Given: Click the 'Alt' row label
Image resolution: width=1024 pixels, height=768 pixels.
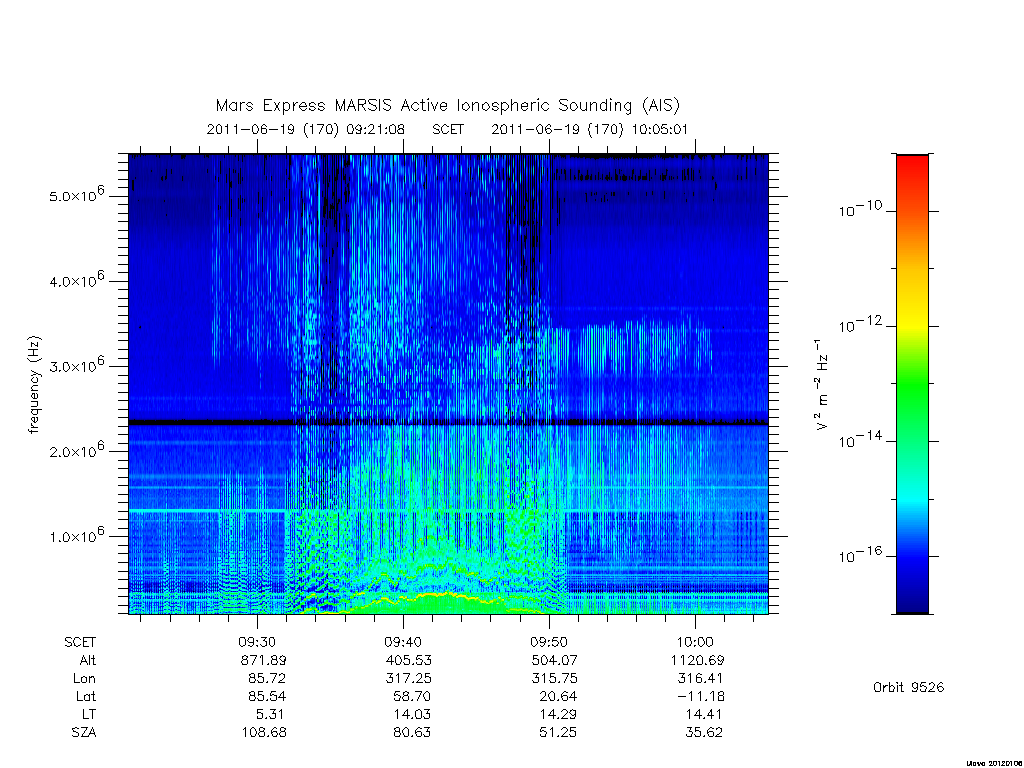Looking at the screenshot, I should [88, 660].
